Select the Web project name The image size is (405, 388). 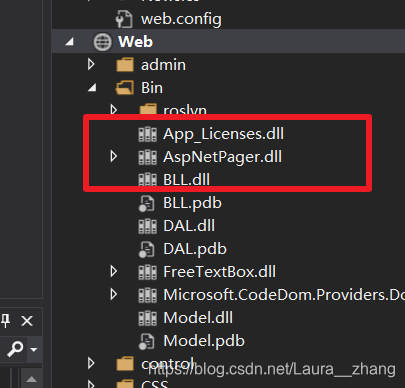coord(136,42)
